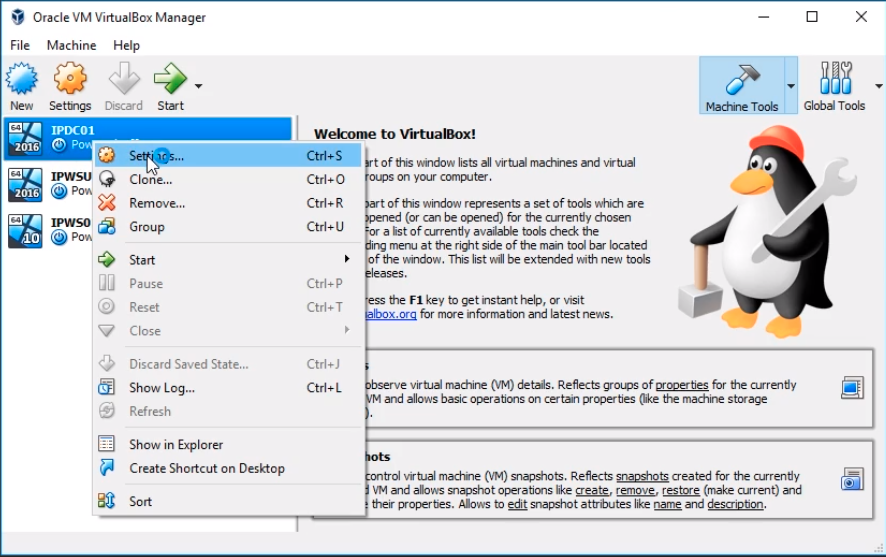
Task: Click the Show in Explorer list icon
Action: coord(106,444)
